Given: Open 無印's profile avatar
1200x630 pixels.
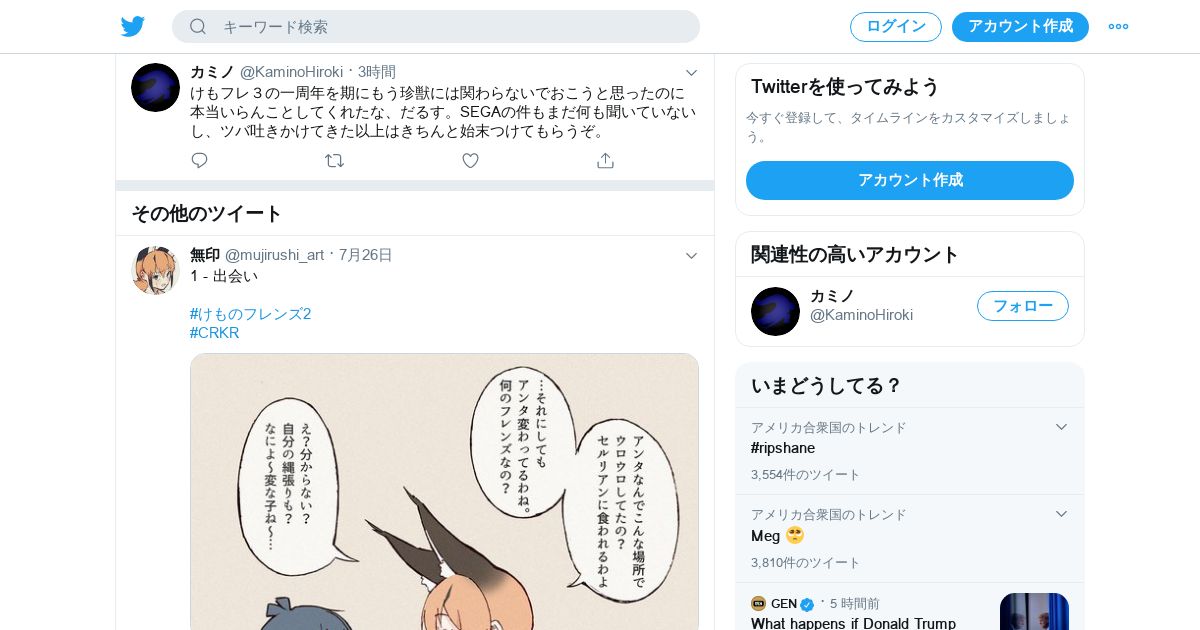Looking at the screenshot, I should tap(155, 270).
